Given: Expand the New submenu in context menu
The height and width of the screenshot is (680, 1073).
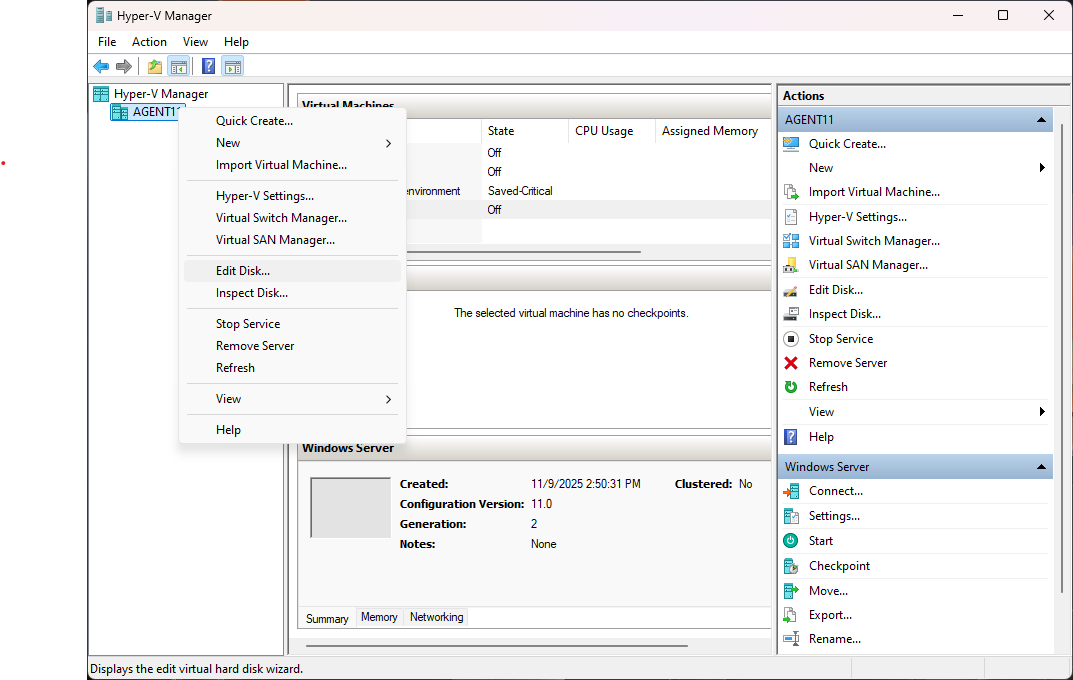Looking at the screenshot, I should pos(388,143).
